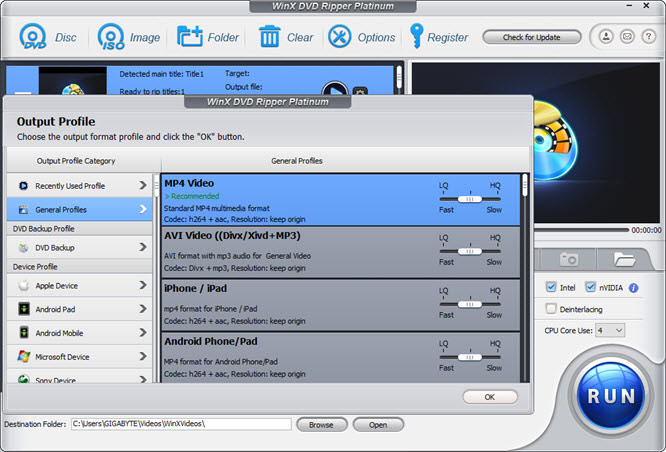Click the OK button
The height and width of the screenshot is (452, 666).
point(490,397)
